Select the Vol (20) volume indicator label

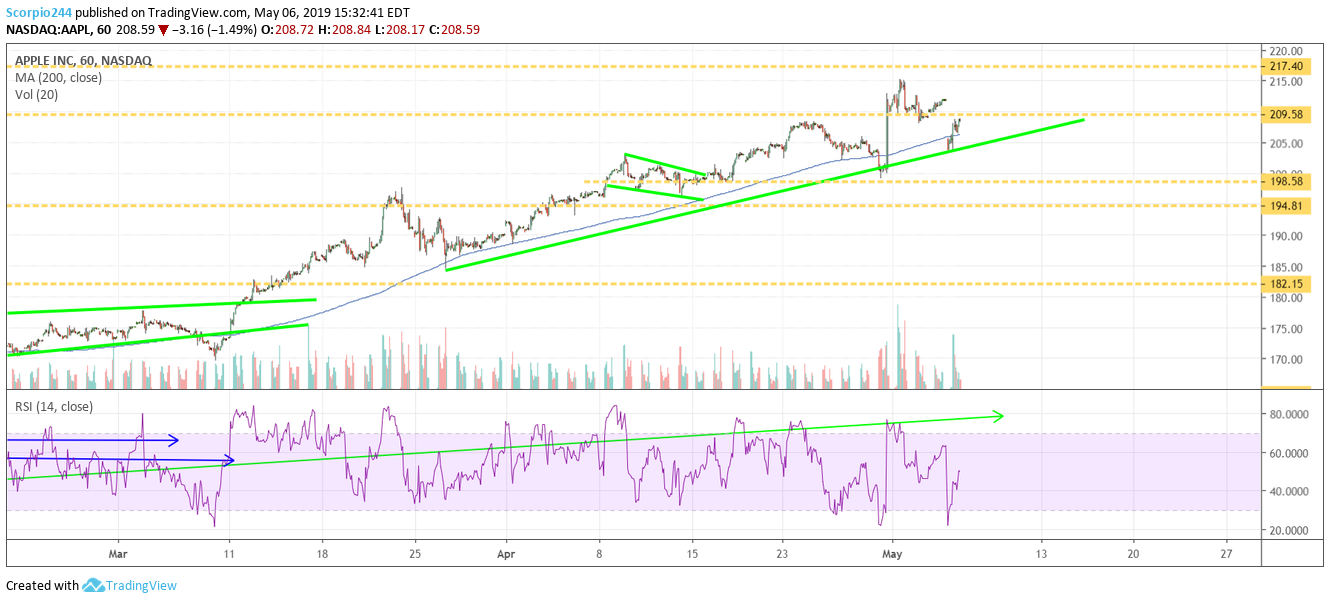[33, 94]
